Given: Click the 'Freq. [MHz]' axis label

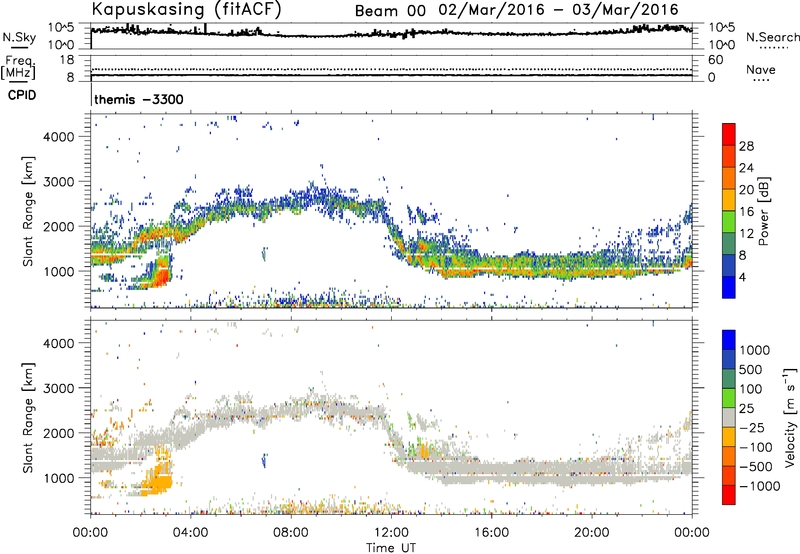Looking at the screenshot, I should pos(18,67).
